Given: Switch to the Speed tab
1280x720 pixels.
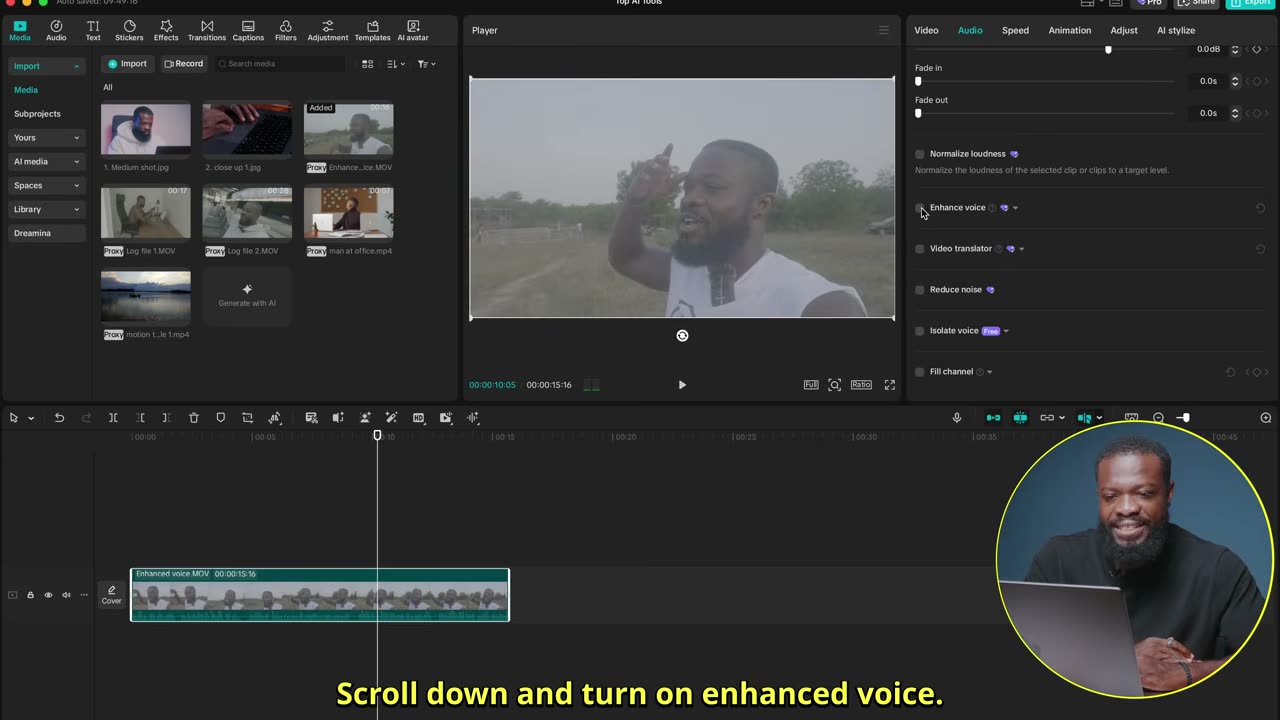Looking at the screenshot, I should (x=1015, y=31).
